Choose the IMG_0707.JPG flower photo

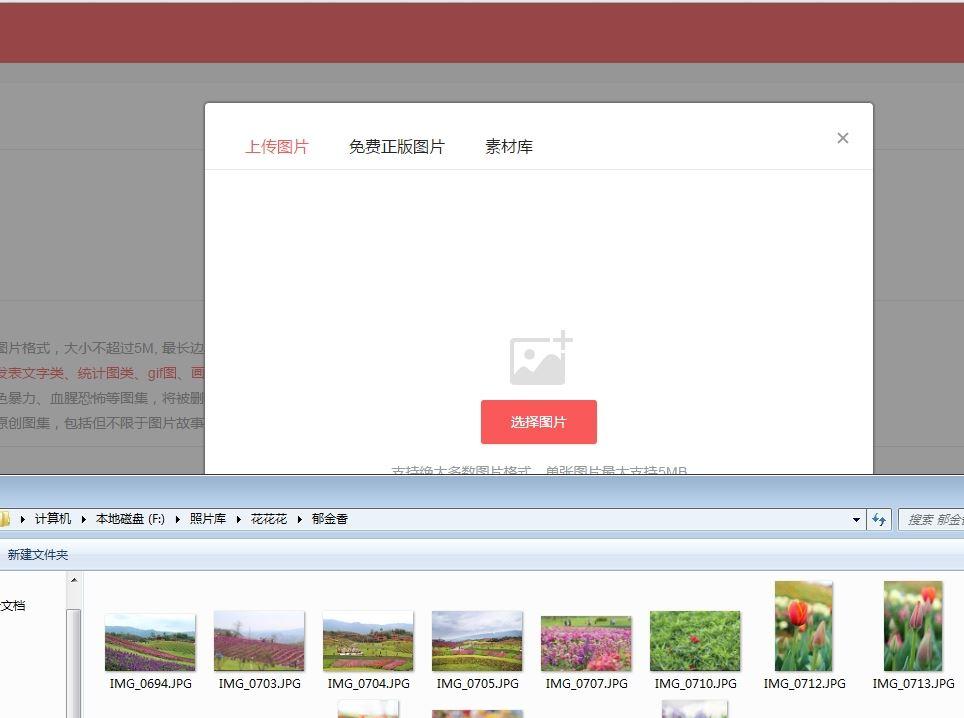[x=586, y=642]
